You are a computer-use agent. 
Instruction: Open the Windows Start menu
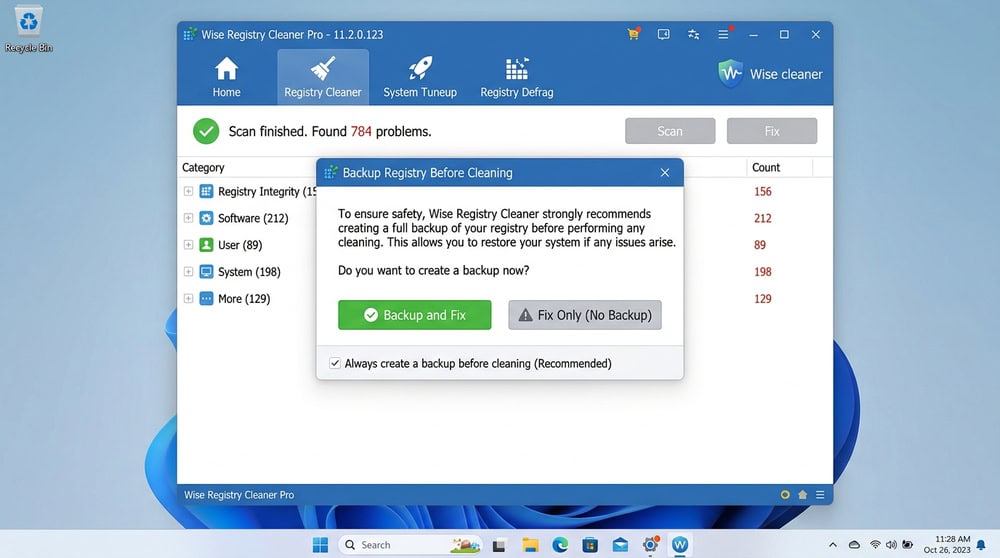(320, 545)
